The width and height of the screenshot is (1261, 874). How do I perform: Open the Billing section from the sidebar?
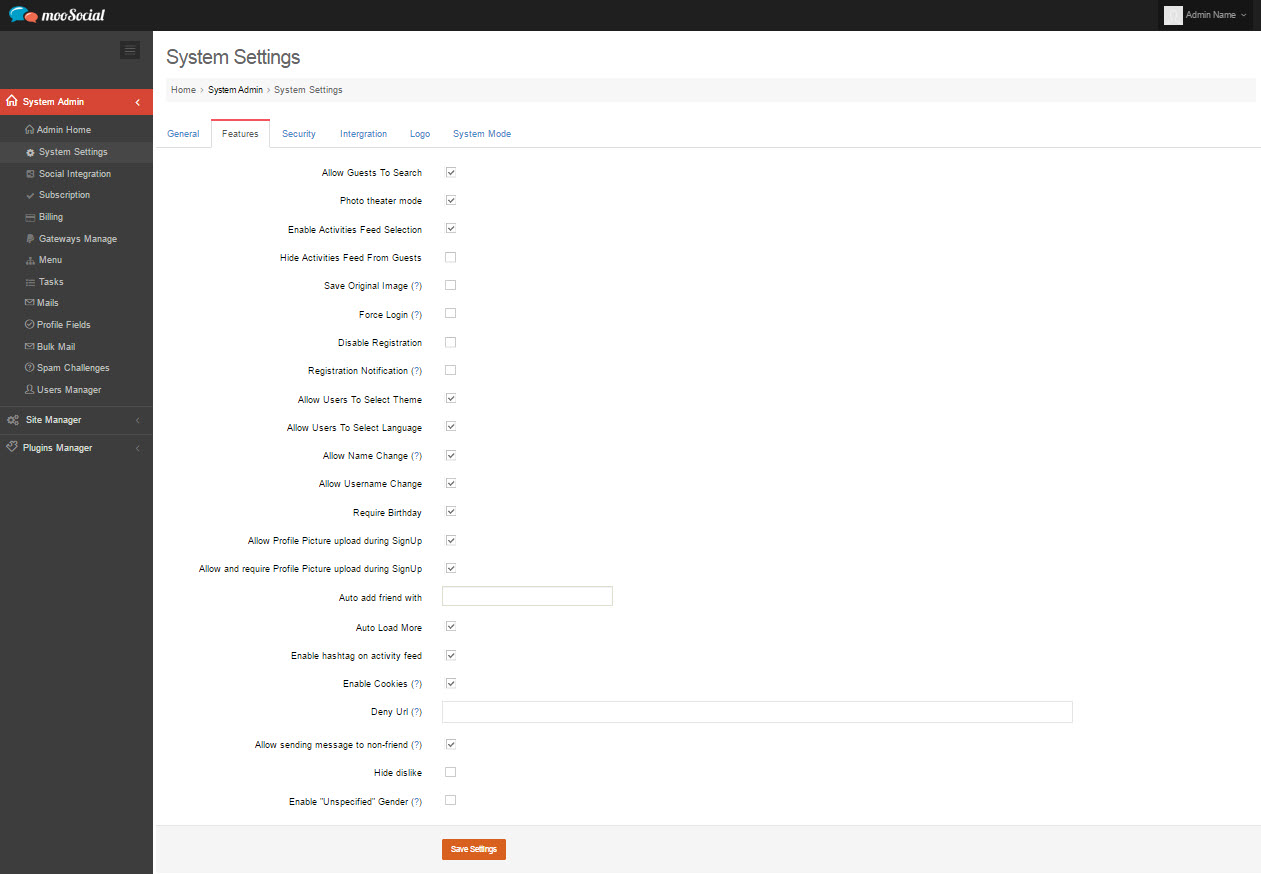[49, 216]
